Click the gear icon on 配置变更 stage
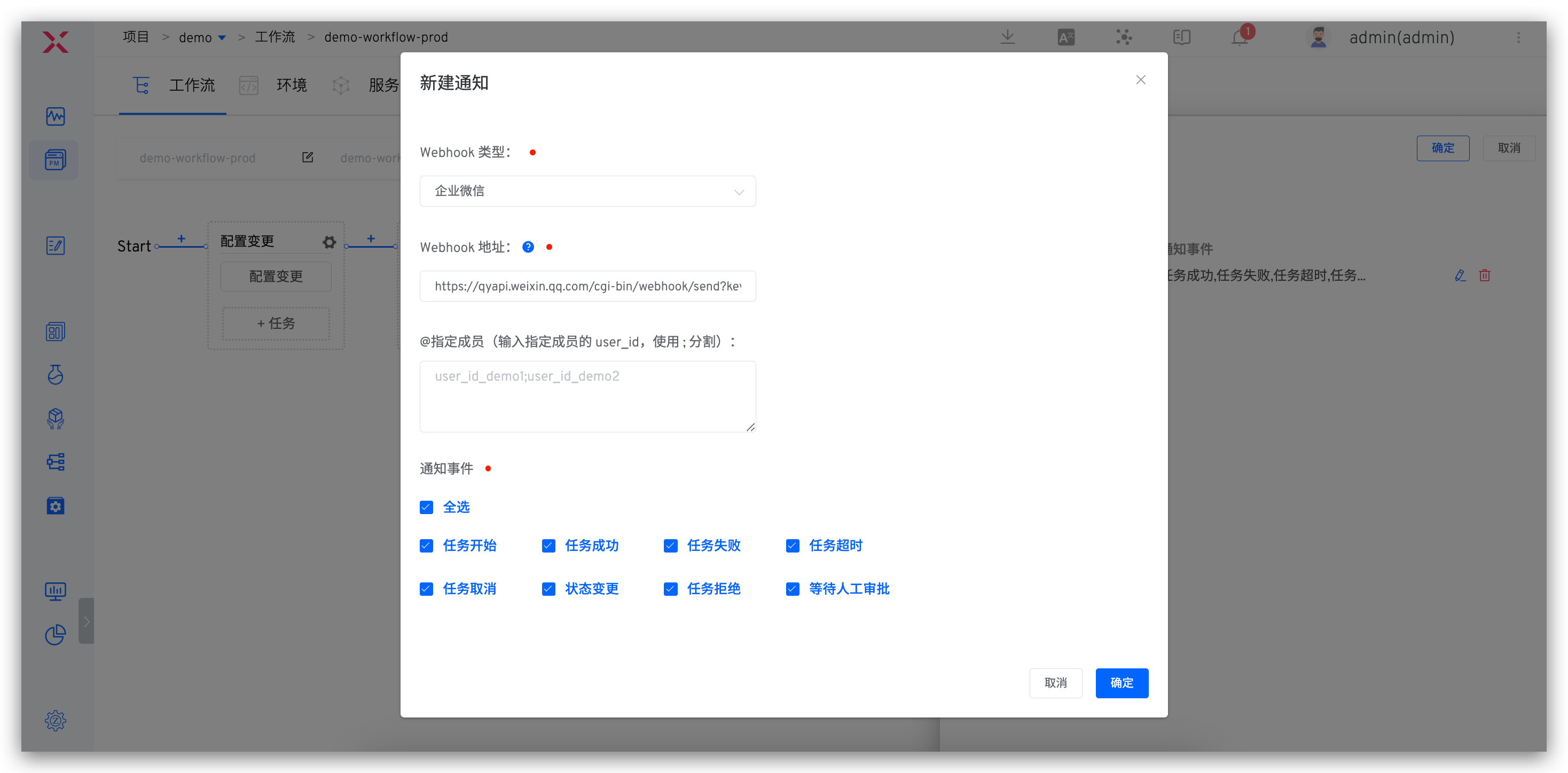The height and width of the screenshot is (773, 1568). (x=330, y=242)
